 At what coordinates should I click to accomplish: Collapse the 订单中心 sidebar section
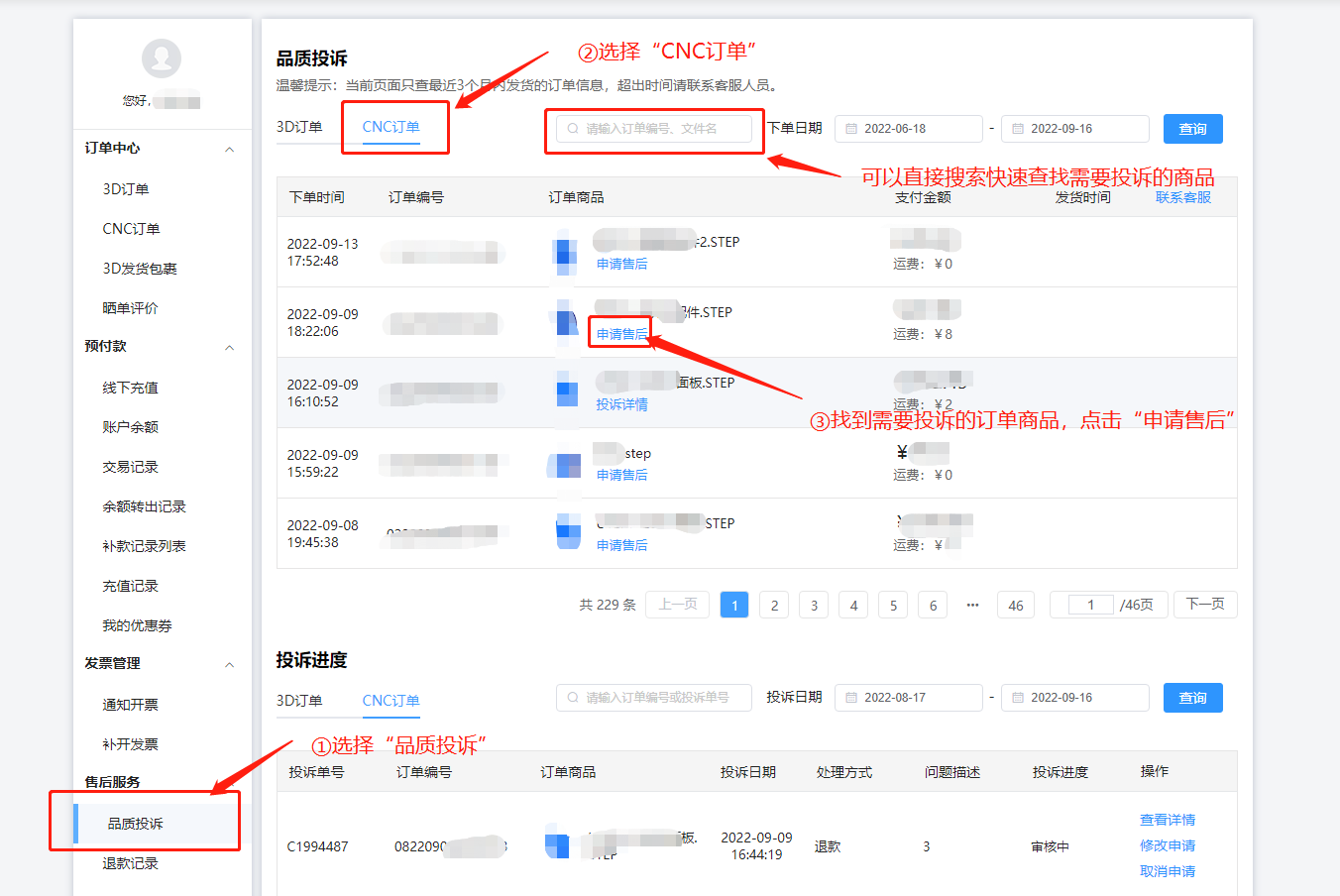click(x=229, y=150)
